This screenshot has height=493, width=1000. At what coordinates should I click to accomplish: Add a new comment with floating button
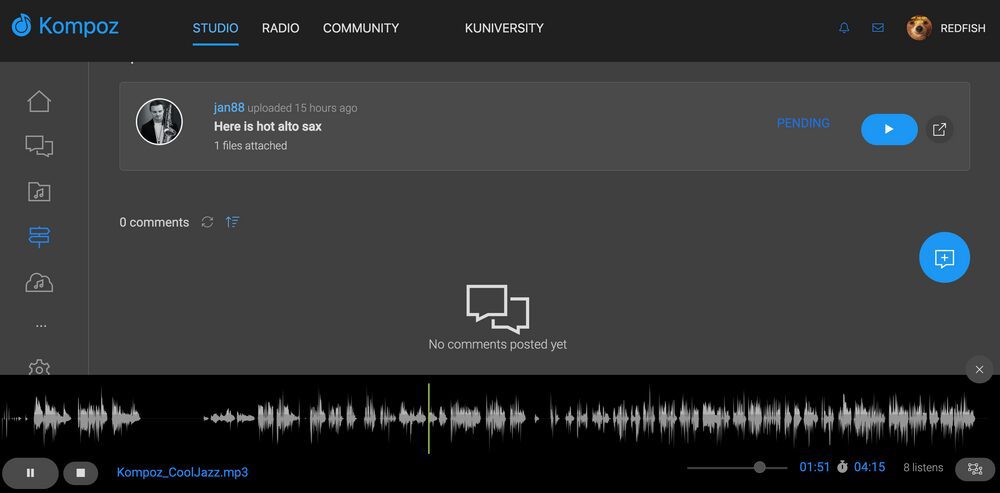pyautogui.click(x=944, y=258)
